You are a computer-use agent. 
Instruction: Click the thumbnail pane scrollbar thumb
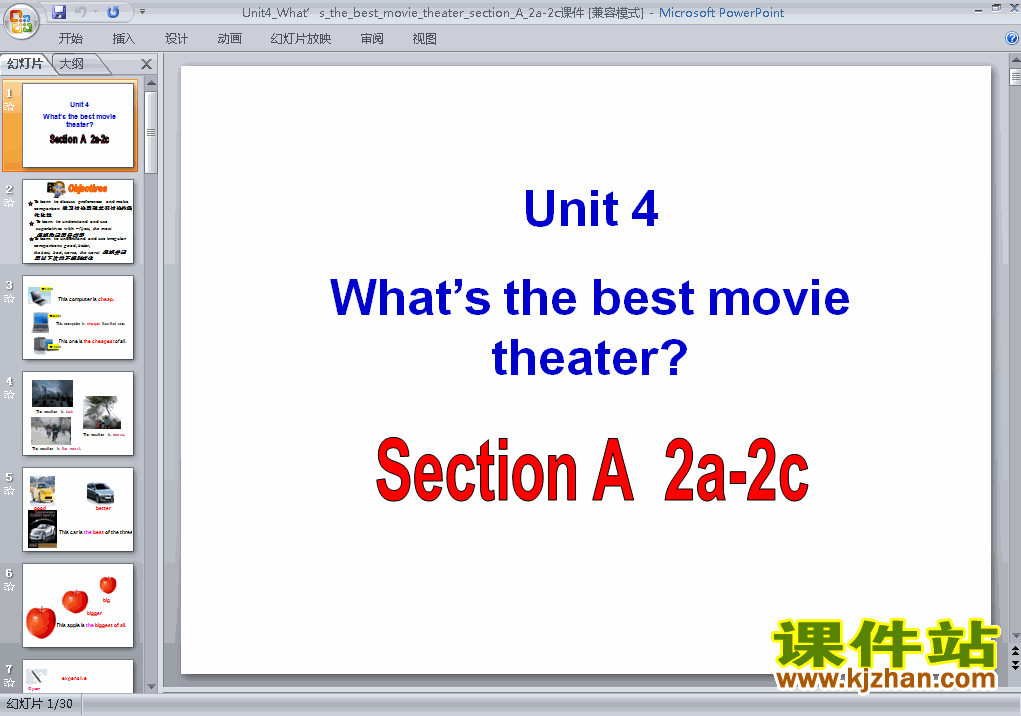pos(151,132)
